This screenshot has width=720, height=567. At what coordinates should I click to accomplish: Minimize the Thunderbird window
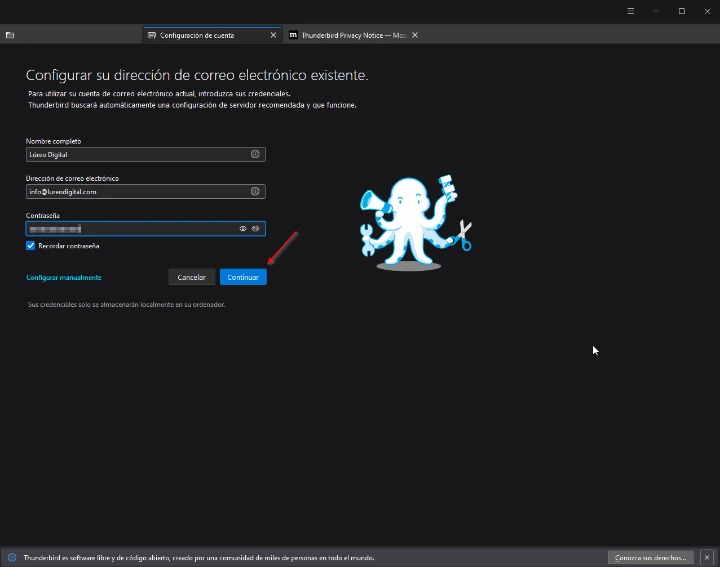pos(656,11)
